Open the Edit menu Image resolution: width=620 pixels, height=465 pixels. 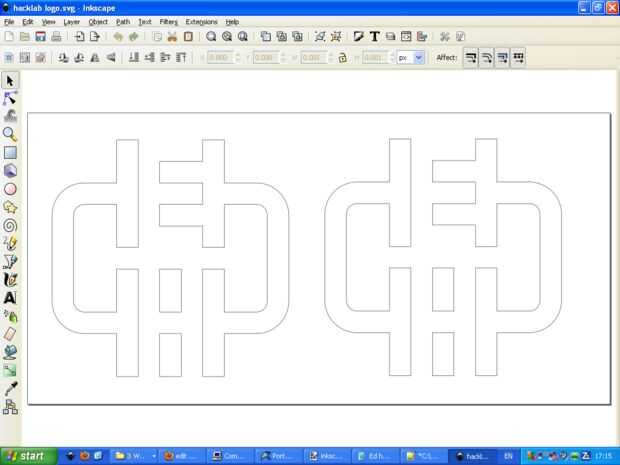tap(28, 22)
